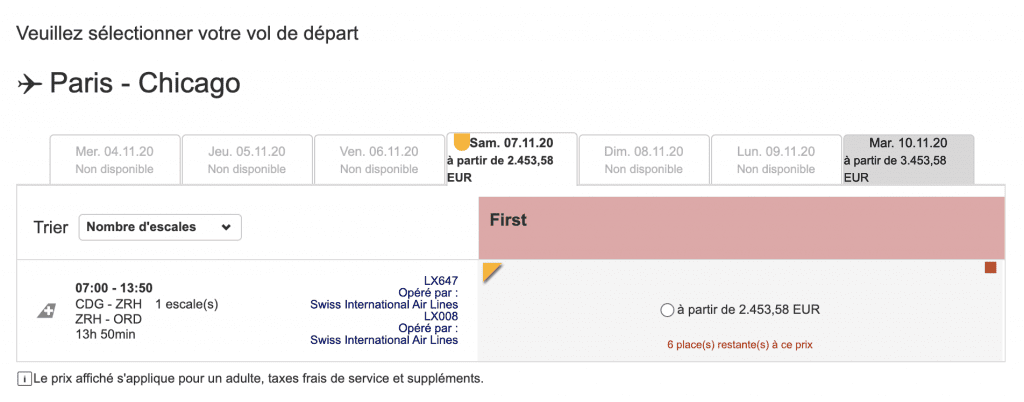Click the small red square in the fare cell
Screen dimensions: 1024x402
pos(991,268)
